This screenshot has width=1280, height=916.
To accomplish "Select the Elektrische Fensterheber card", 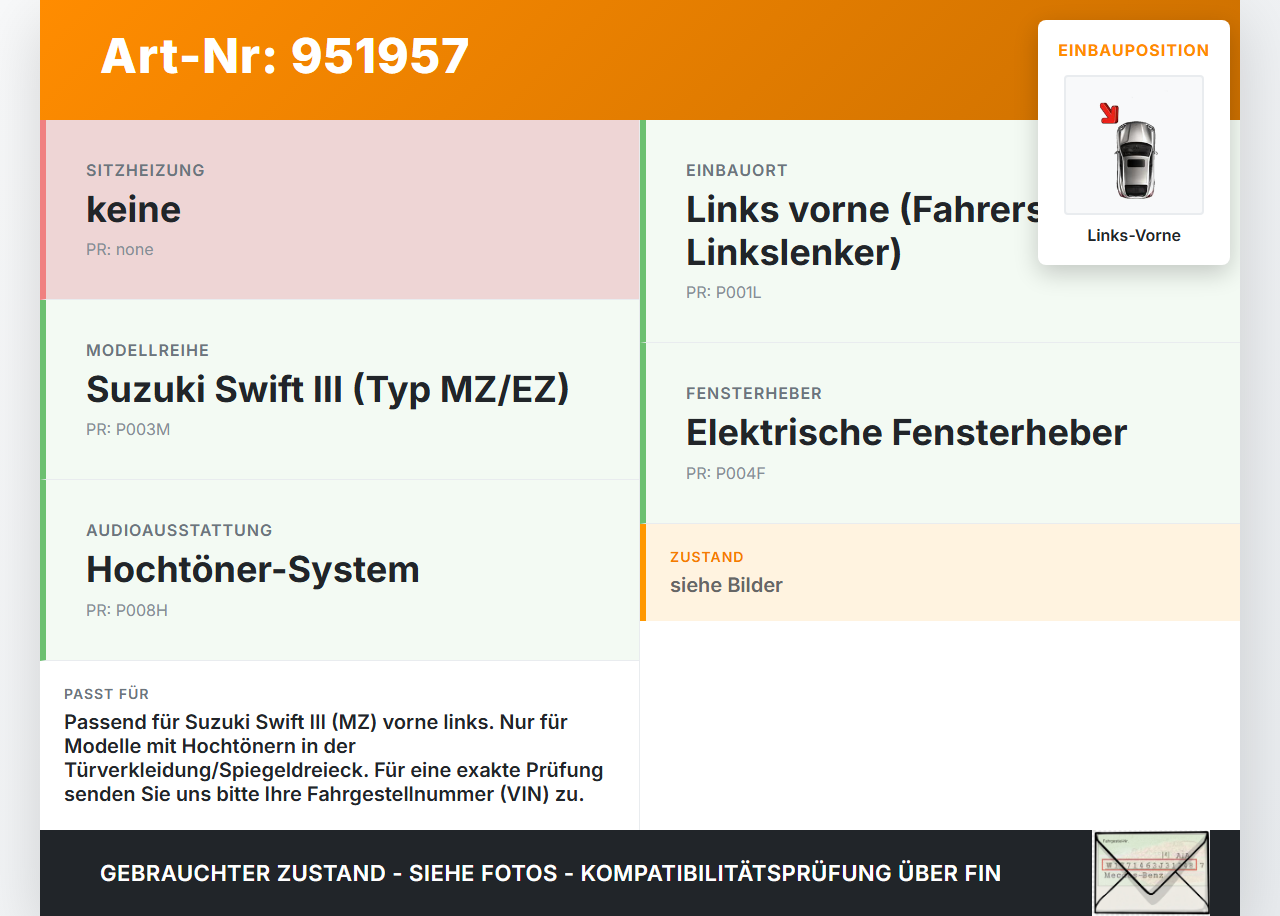I will tap(940, 433).
